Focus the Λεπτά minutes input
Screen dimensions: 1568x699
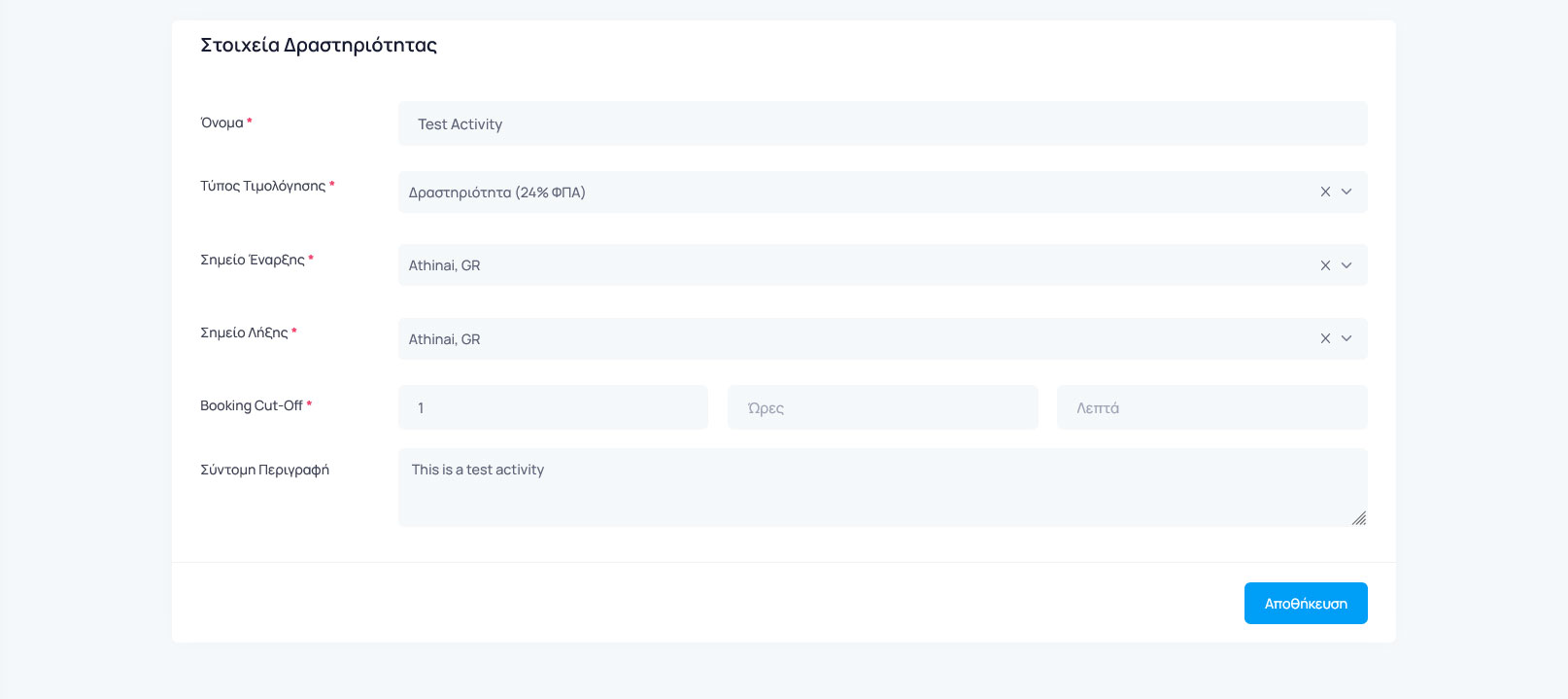click(1211, 408)
